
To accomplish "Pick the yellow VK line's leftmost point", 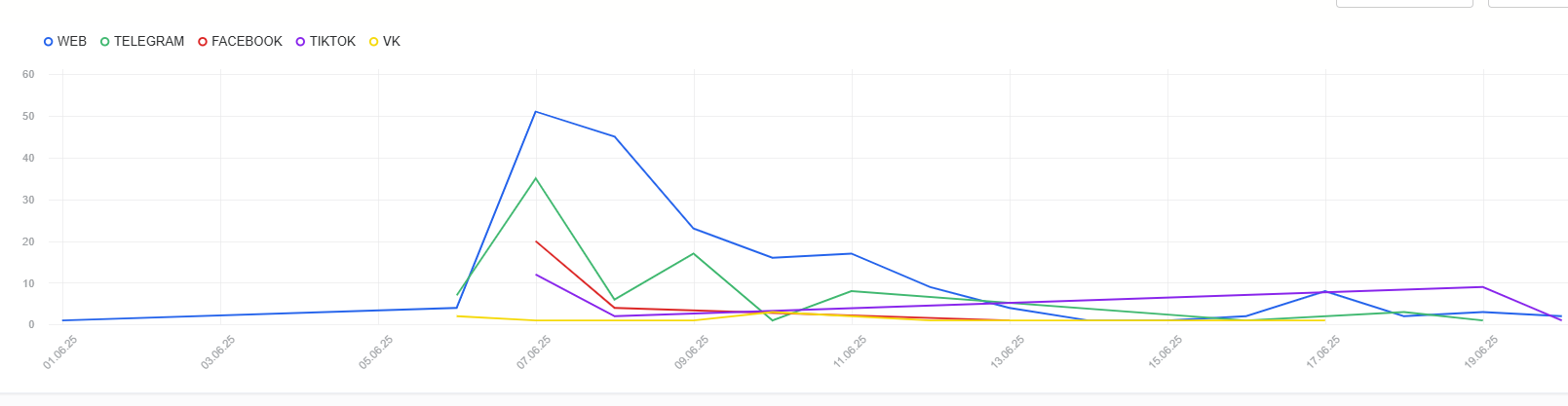I will click(457, 316).
